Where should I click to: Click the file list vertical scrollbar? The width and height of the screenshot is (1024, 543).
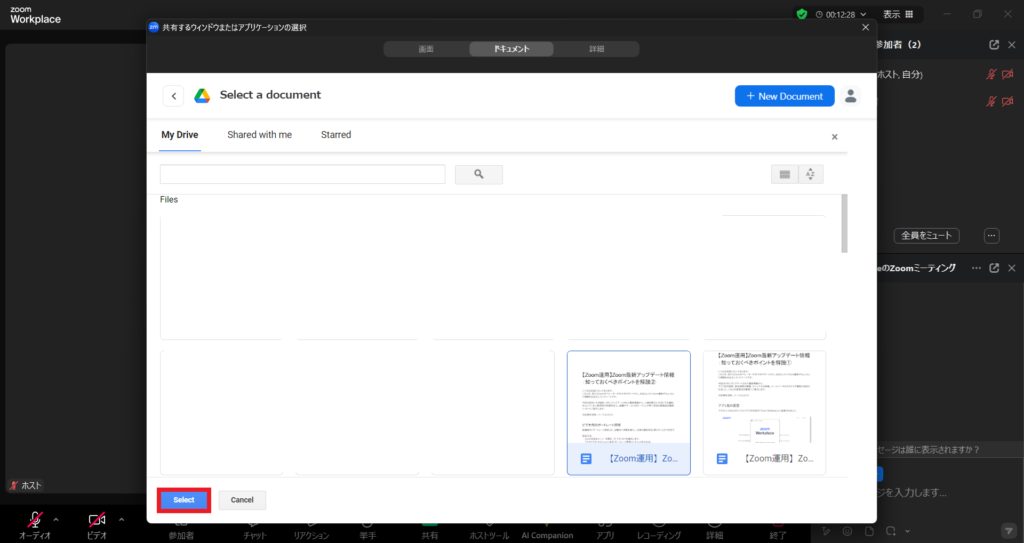844,224
